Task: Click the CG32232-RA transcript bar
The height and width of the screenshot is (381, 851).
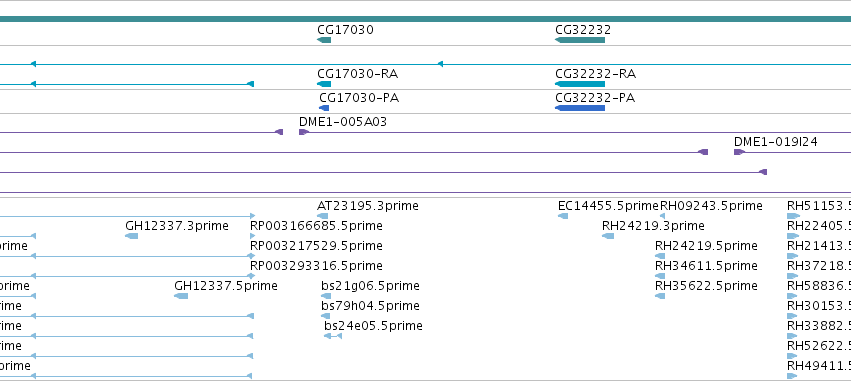Action: (x=580, y=84)
